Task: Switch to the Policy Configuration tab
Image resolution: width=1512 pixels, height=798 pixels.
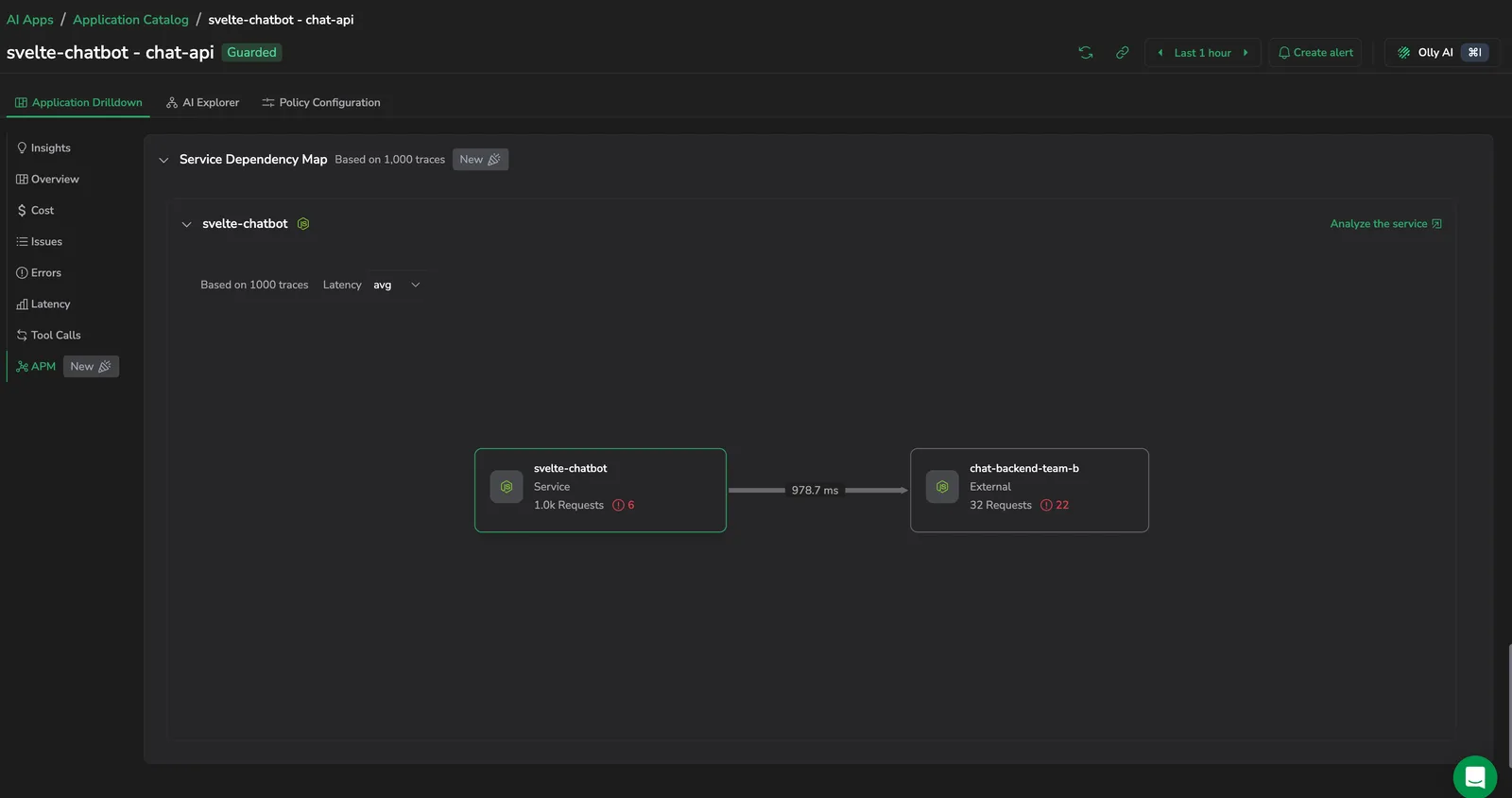Action: click(321, 102)
